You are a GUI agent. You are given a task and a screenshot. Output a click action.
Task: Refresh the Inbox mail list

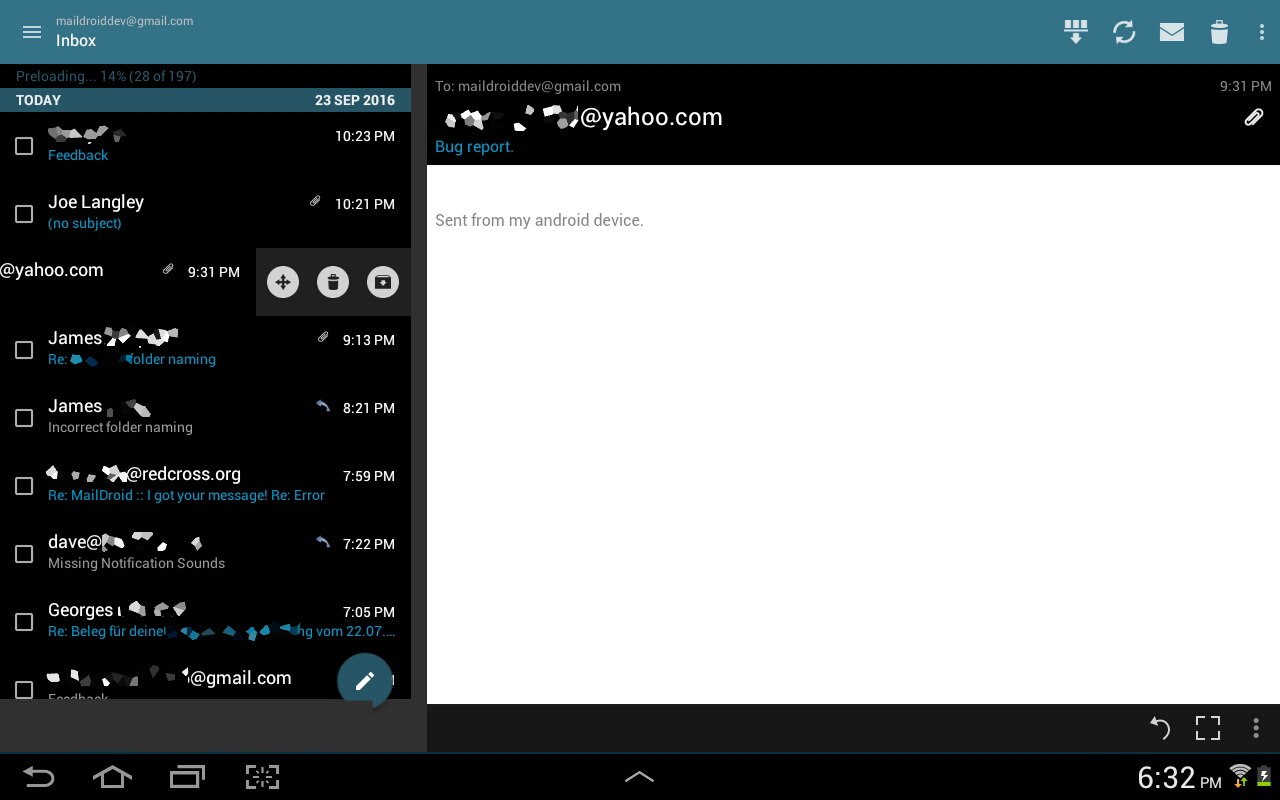[1124, 32]
